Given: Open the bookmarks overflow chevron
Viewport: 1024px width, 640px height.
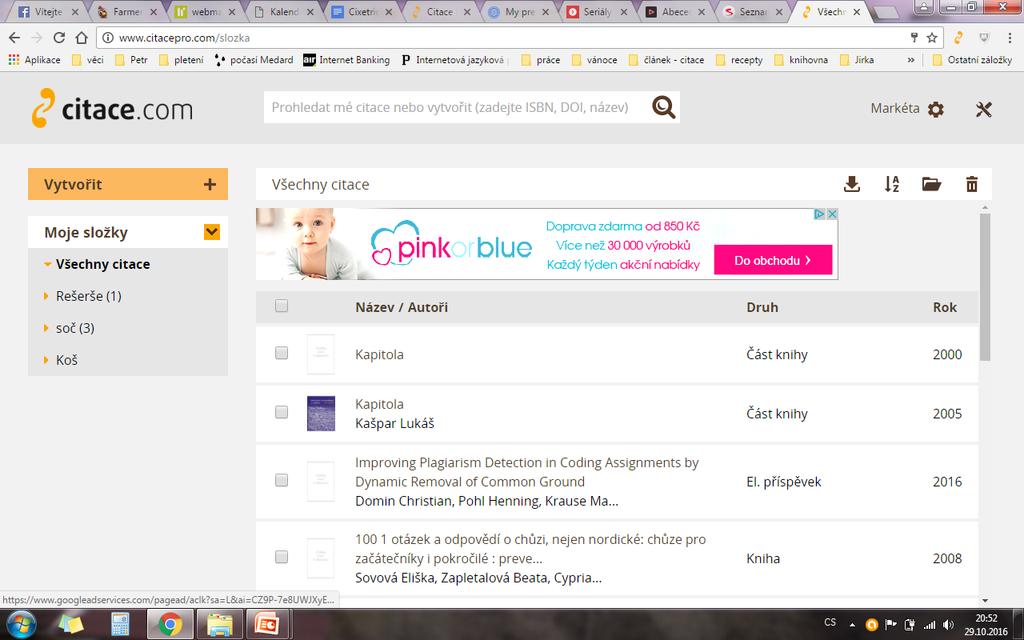Looking at the screenshot, I should [x=910, y=59].
